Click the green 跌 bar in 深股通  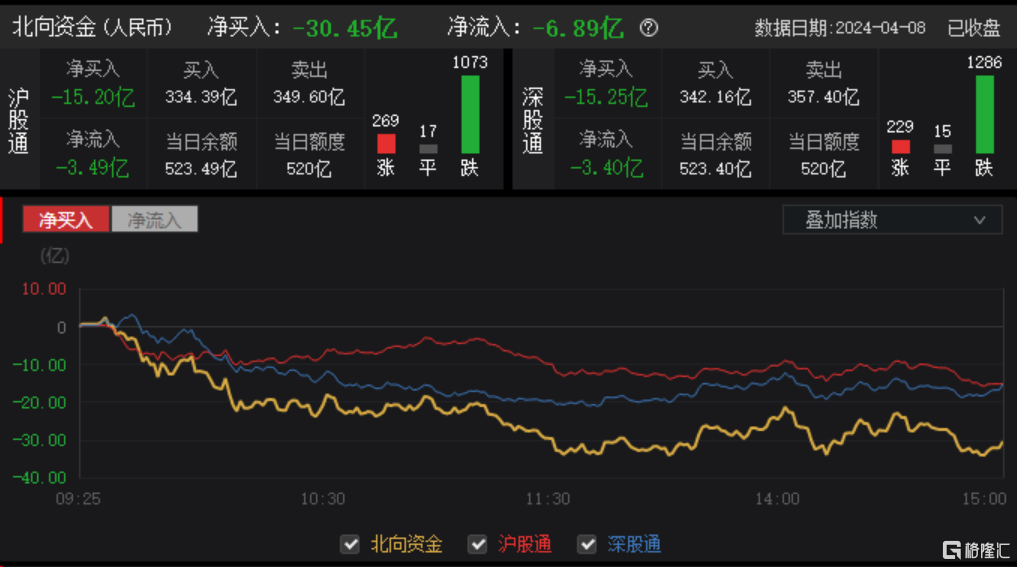(984, 114)
